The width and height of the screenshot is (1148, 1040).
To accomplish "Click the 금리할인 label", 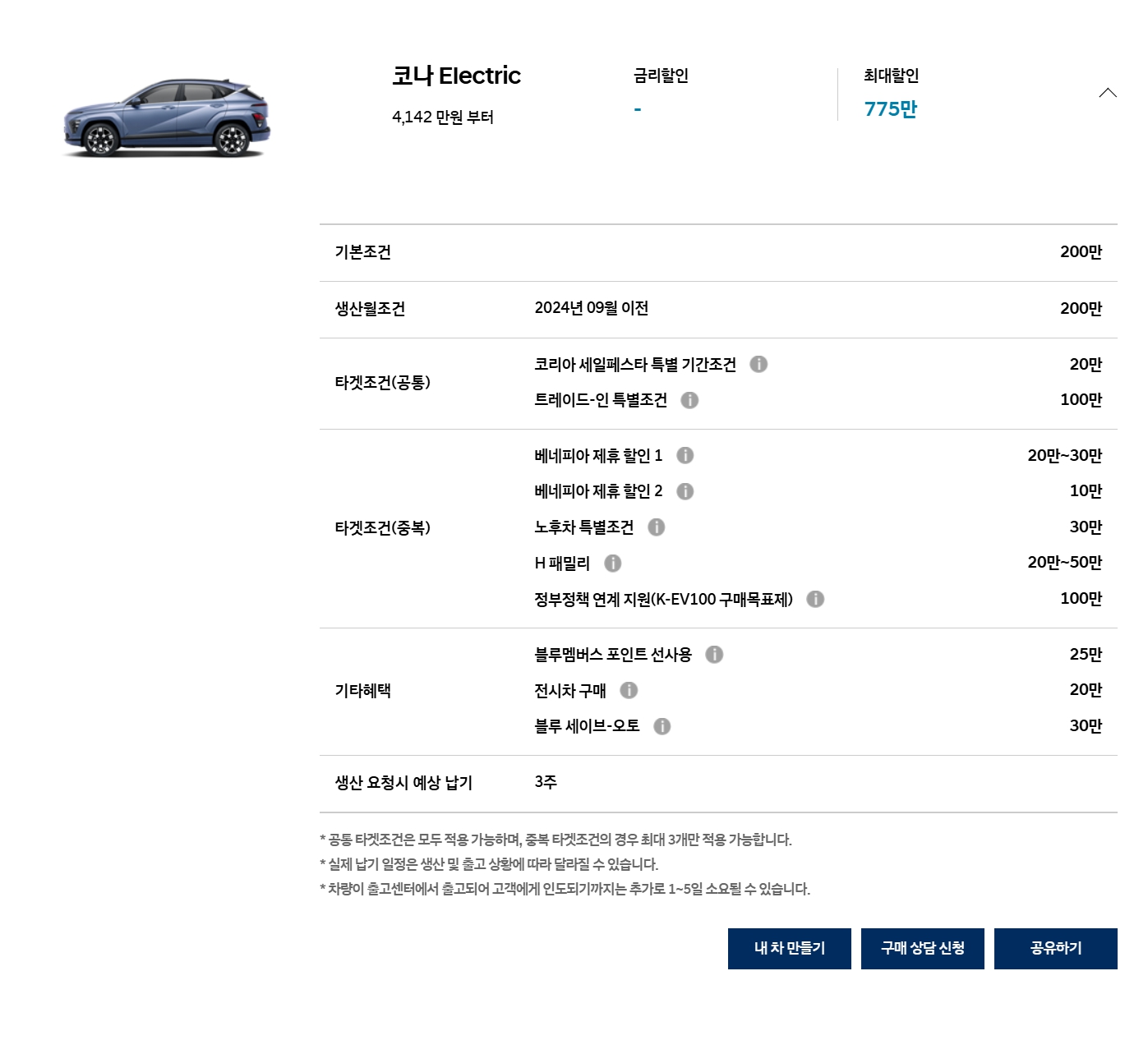I will click(661, 76).
